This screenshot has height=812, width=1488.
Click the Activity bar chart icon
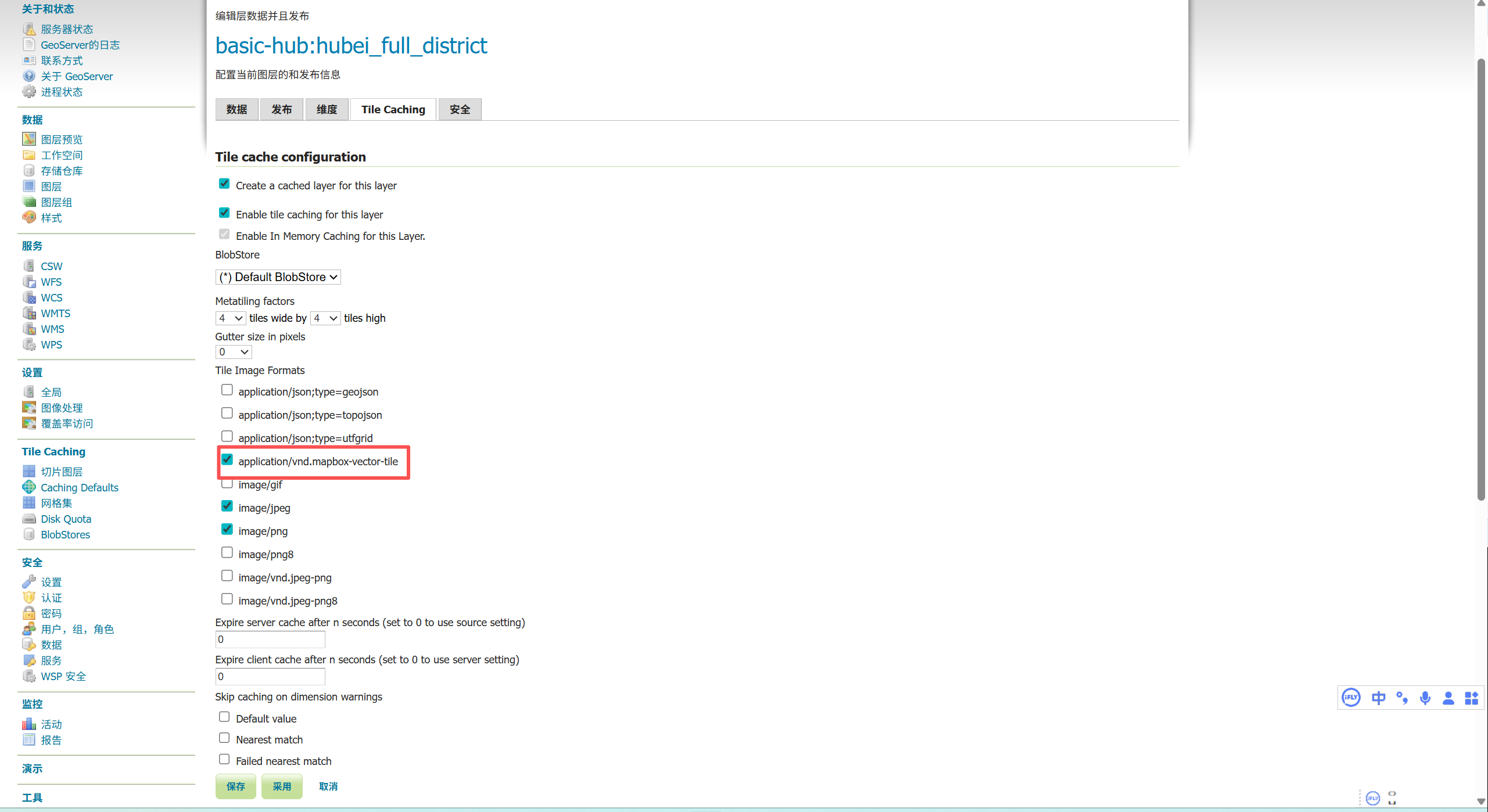(29, 724)
